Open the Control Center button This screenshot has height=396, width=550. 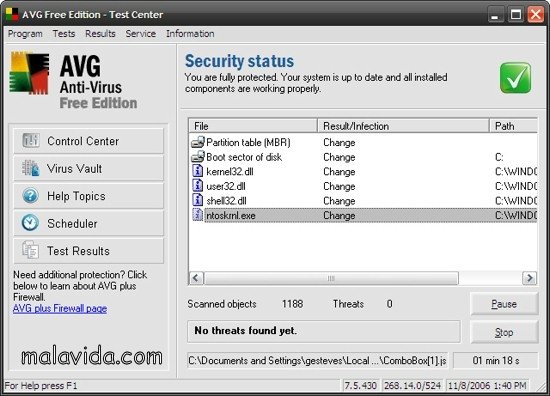[88, 141]
